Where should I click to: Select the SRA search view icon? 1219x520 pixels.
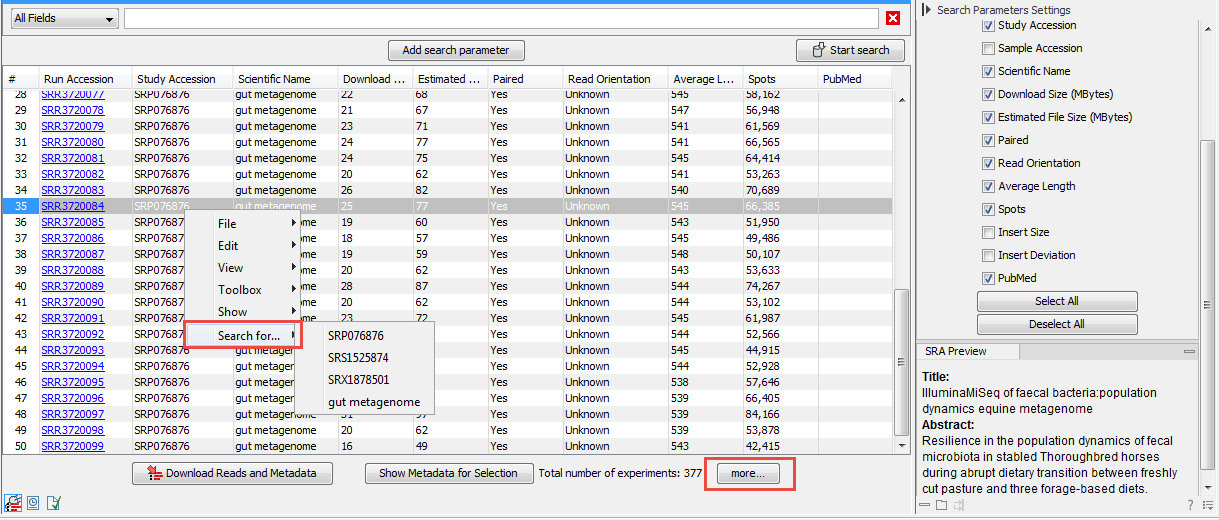13,502
